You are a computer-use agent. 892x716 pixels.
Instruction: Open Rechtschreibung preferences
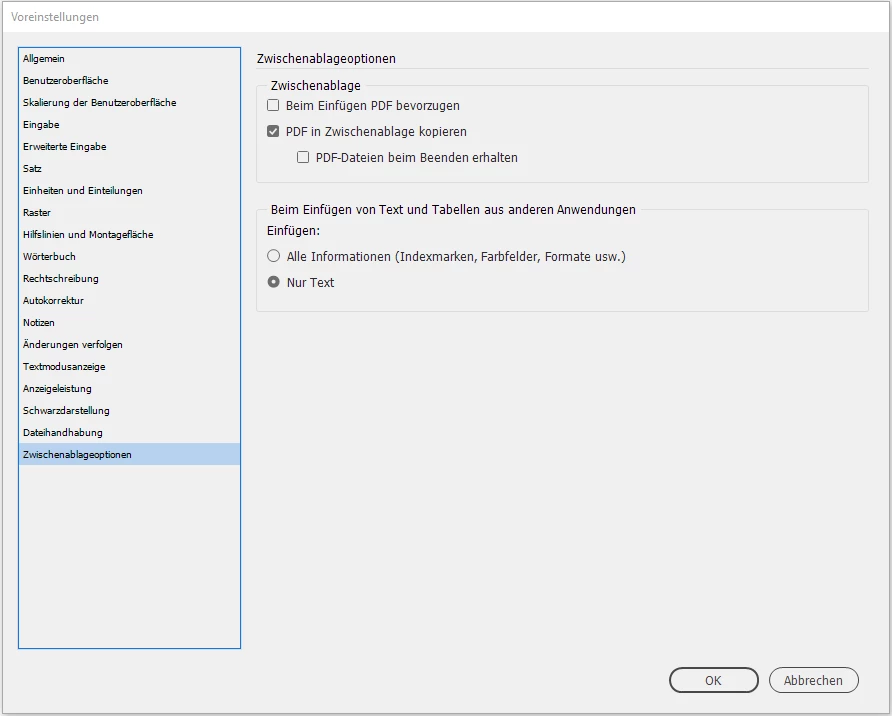pos(129,278)
